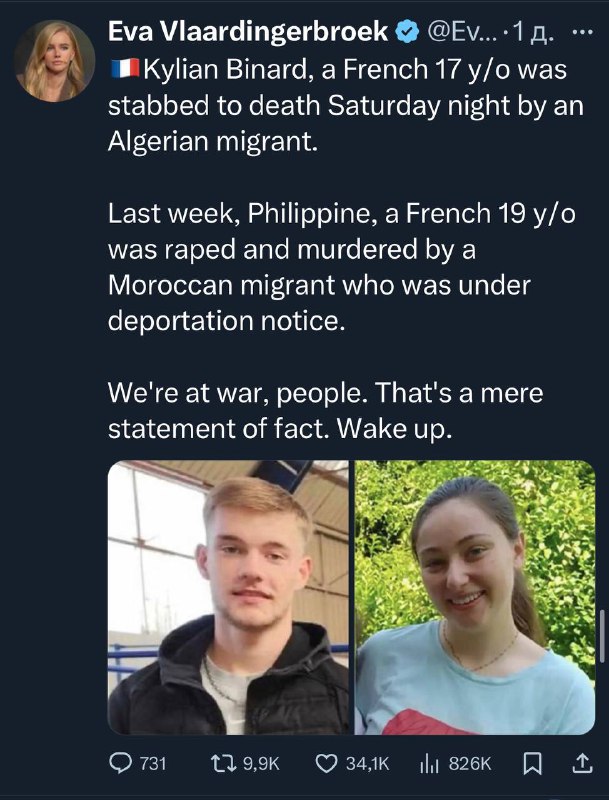The height and width of the screenshot is (800, 609).
Task: Open view analytics bar chart icon
Action: click(429, 763)
